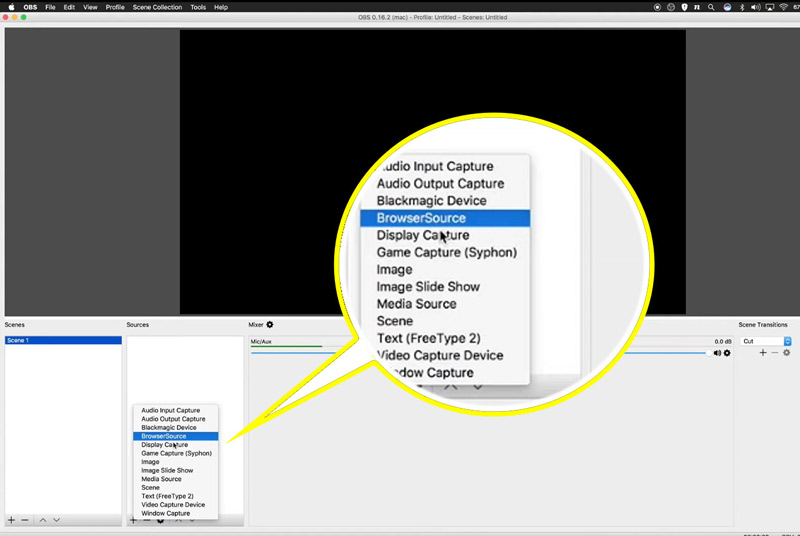Open the Scene Collection menu
The height and width of the screenshot is (536, 800).
(x=158, y=7)
